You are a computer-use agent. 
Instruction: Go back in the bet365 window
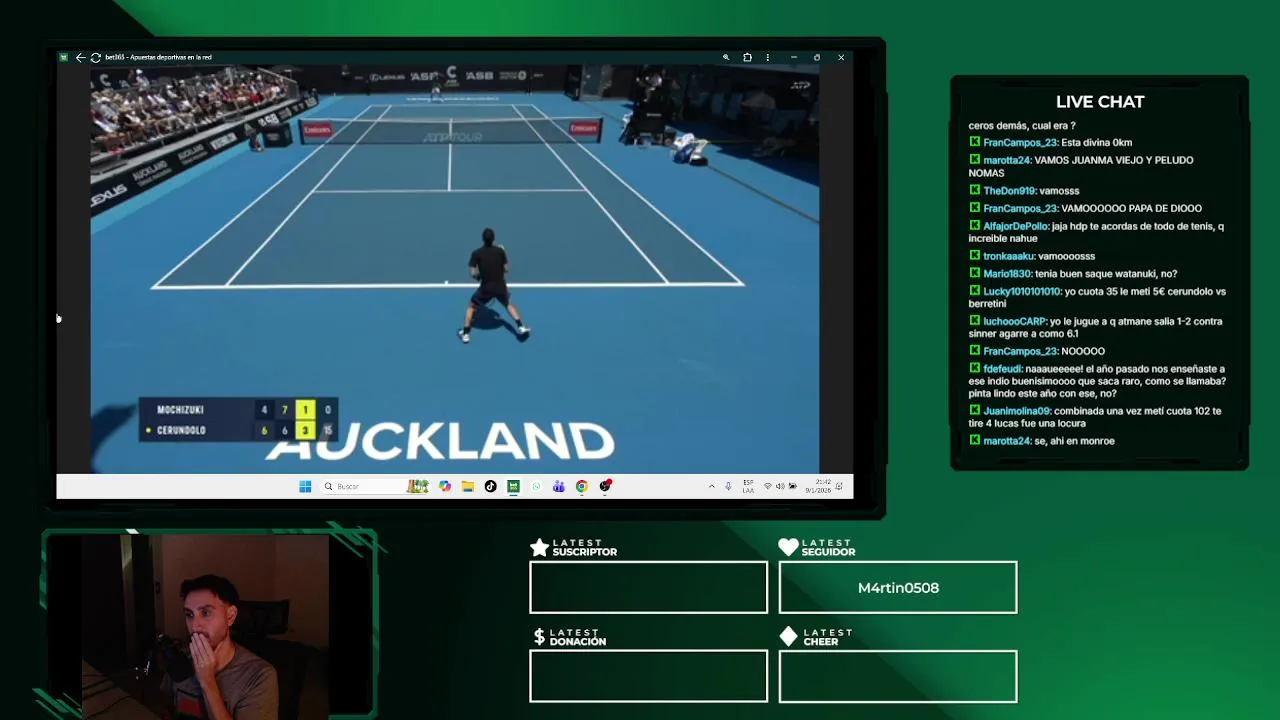point(80,57)
